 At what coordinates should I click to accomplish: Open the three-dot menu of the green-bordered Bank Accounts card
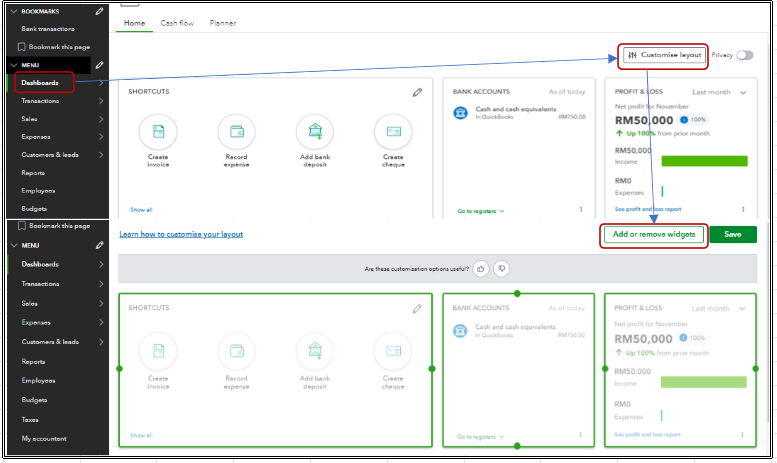click(580, 435)
